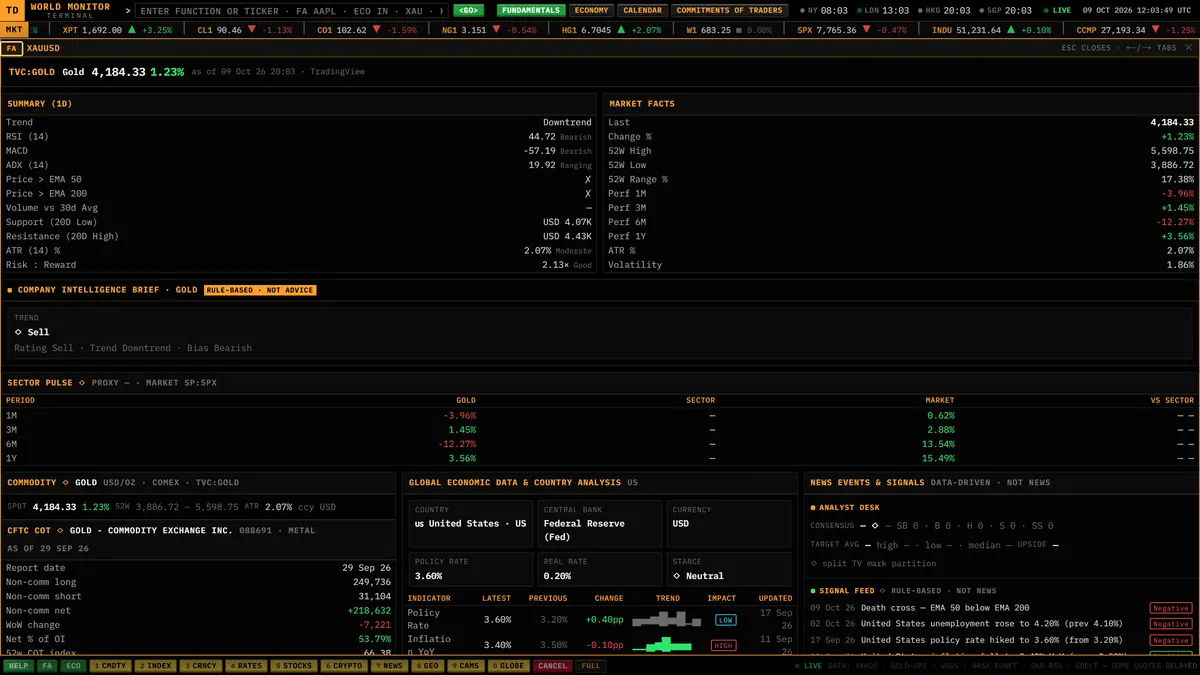The height and width of the screenshot is (675, 1200).
Task: Click the REAL RATE 0.20% card
Action: 599,568
